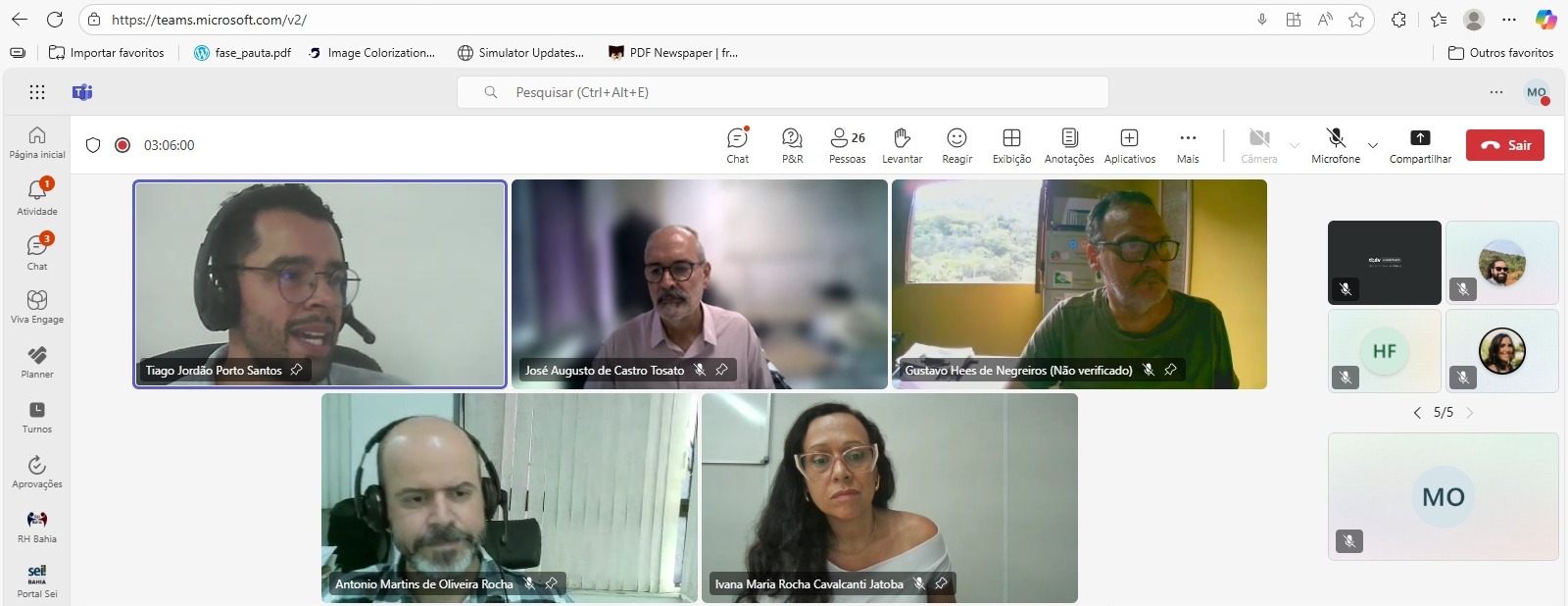
Task: Go to previous participants page
Action: tap(1417, 413)
